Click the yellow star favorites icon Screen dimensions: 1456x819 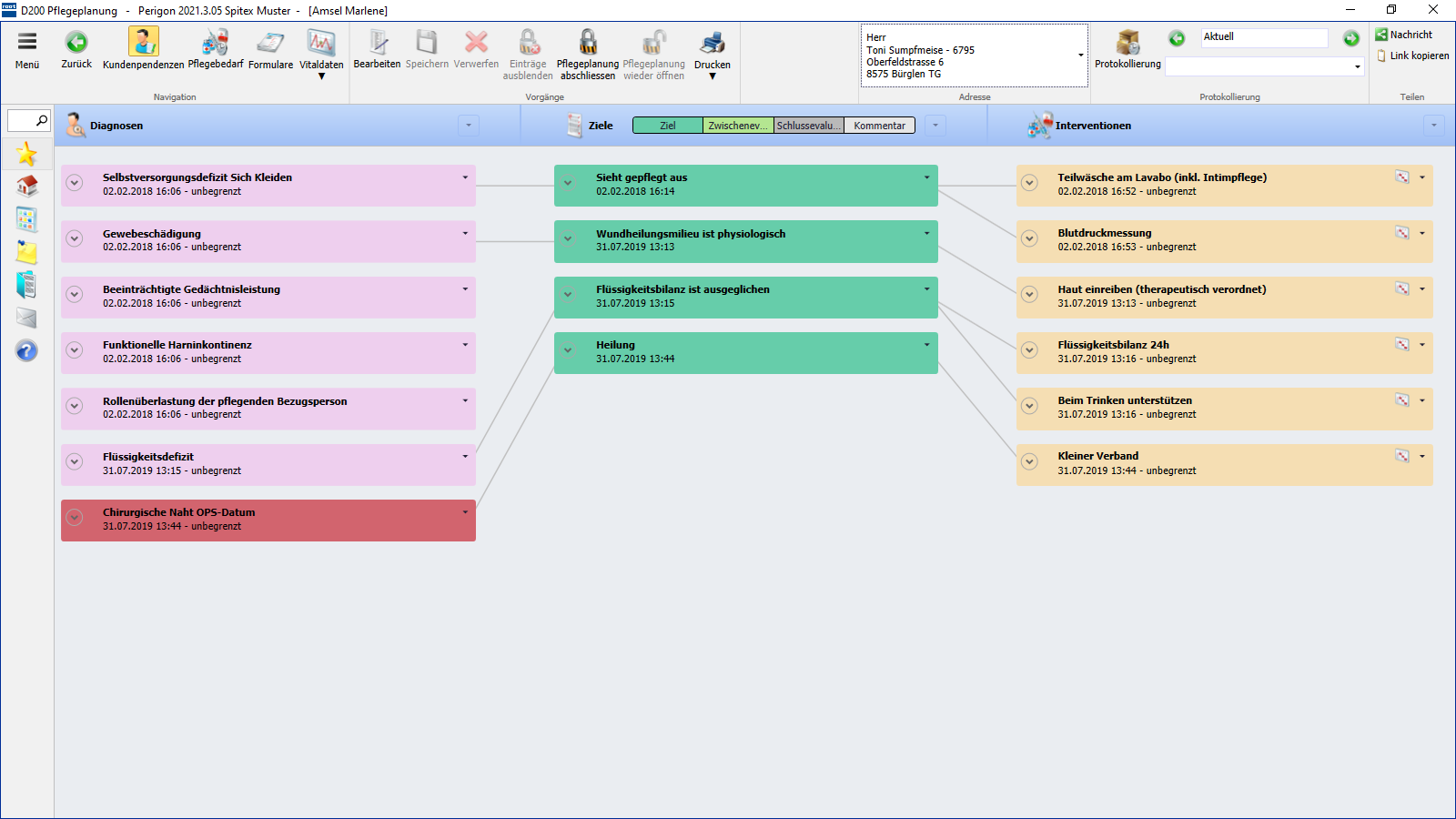point(26,154)
